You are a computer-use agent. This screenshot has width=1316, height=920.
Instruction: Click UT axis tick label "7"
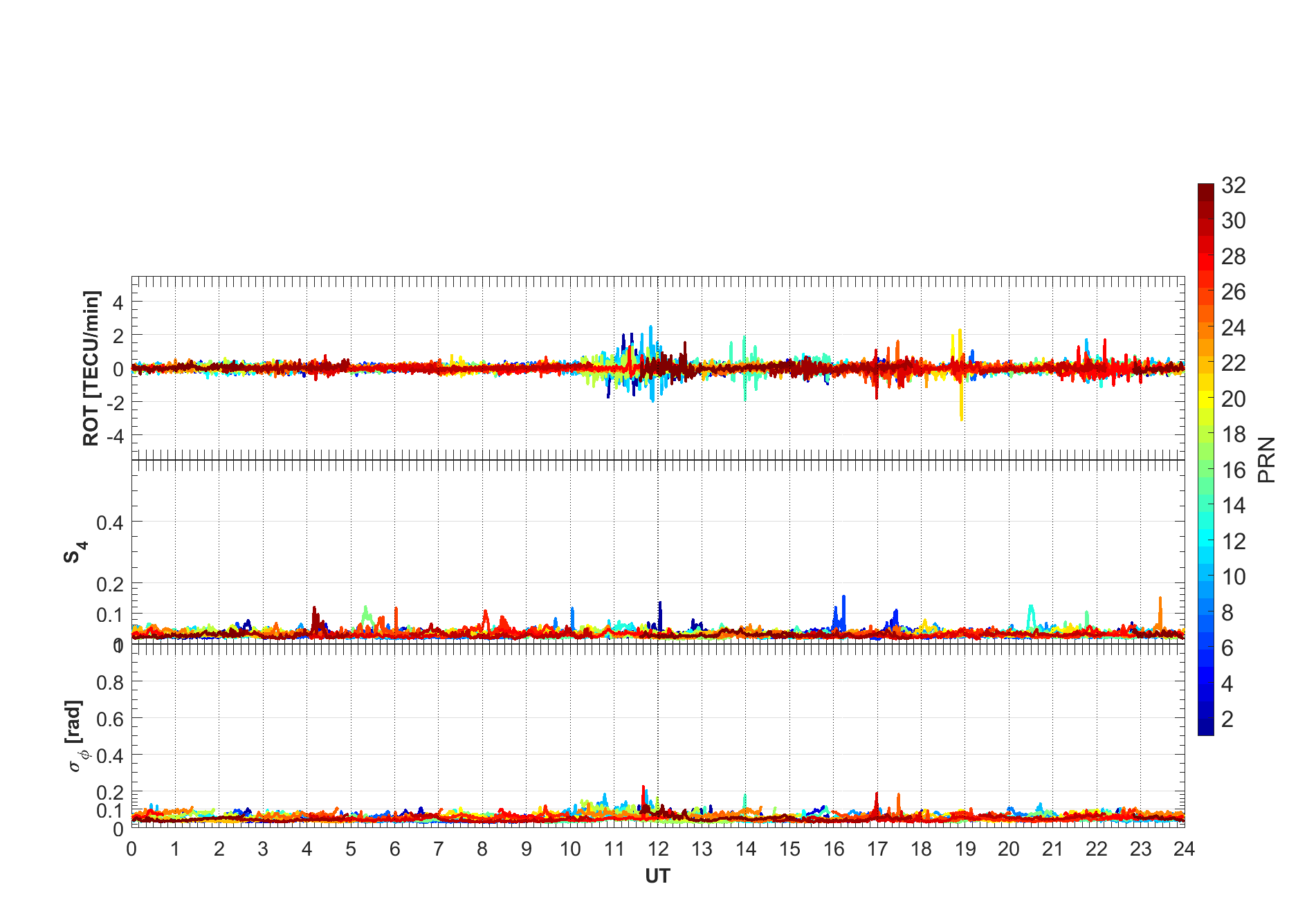(439, 849)
